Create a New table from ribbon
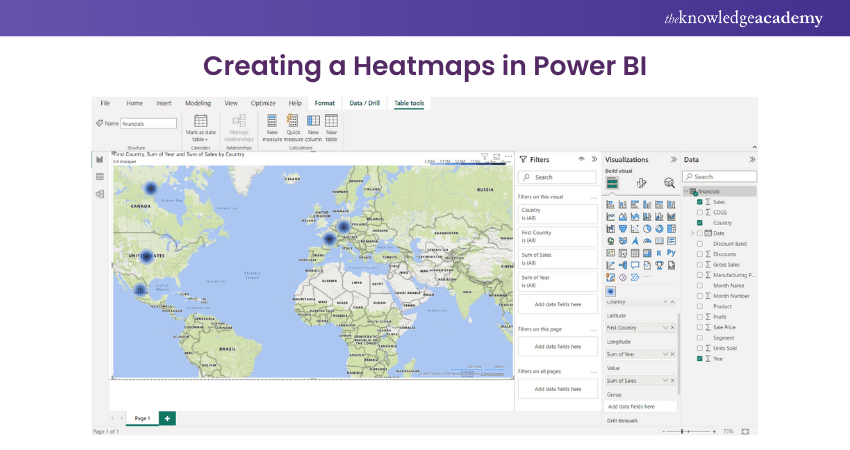The width and height of the screenshot is (850, 450). pyautogui.click(x=331, y=121)
